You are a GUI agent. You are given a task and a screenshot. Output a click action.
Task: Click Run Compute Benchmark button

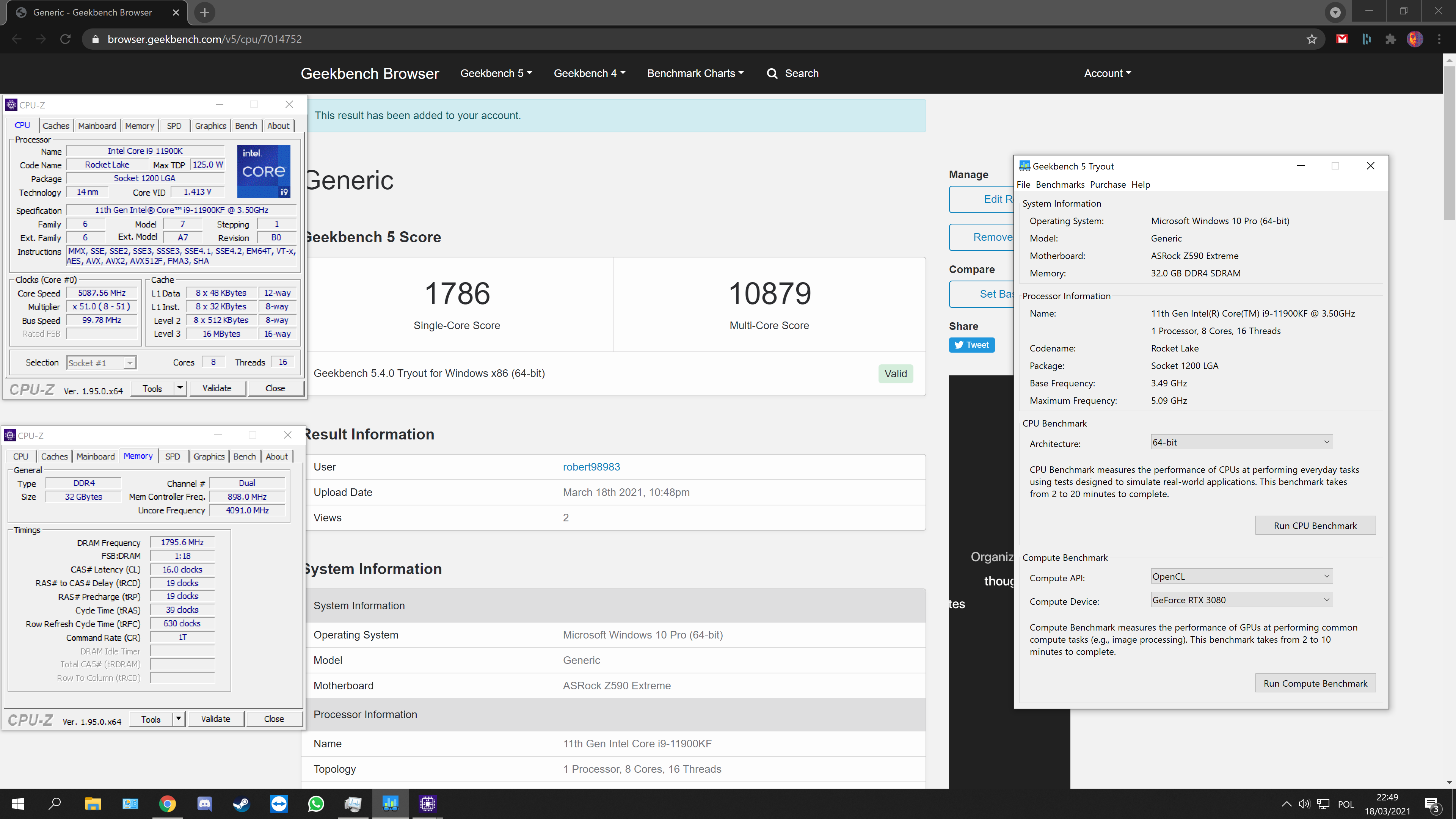click(1315, 683)
